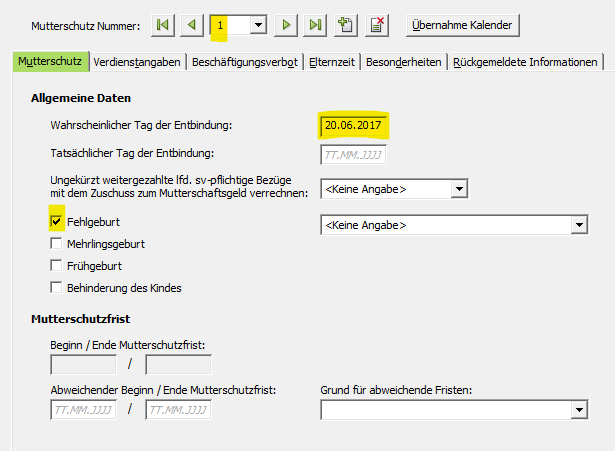Open the Beschäftigungsverbot tab
The height and width of the screenshot is (451, 615).
coord(245,62)
